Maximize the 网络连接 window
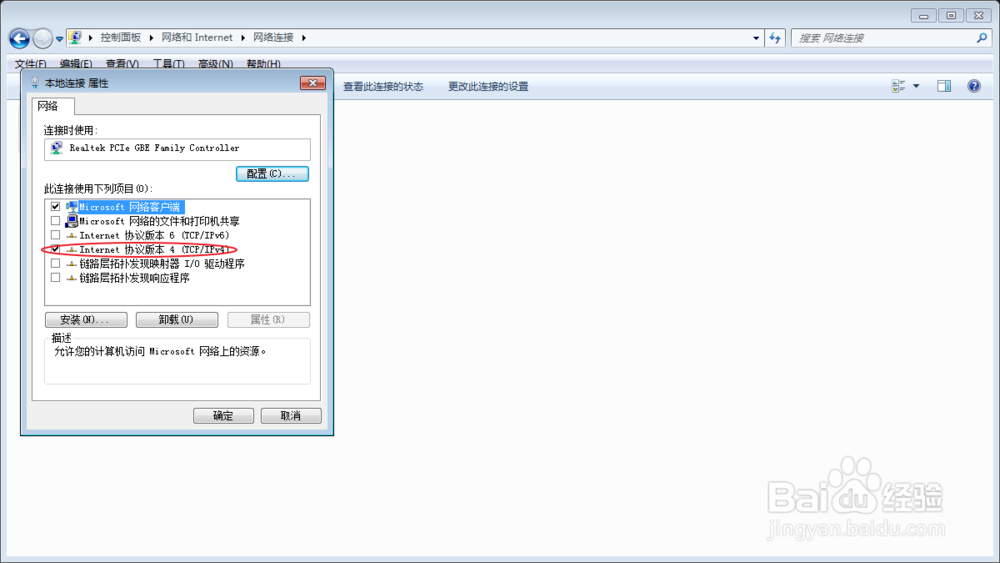1000x563 pixels. pyautogui.click(x=951, y=15)
